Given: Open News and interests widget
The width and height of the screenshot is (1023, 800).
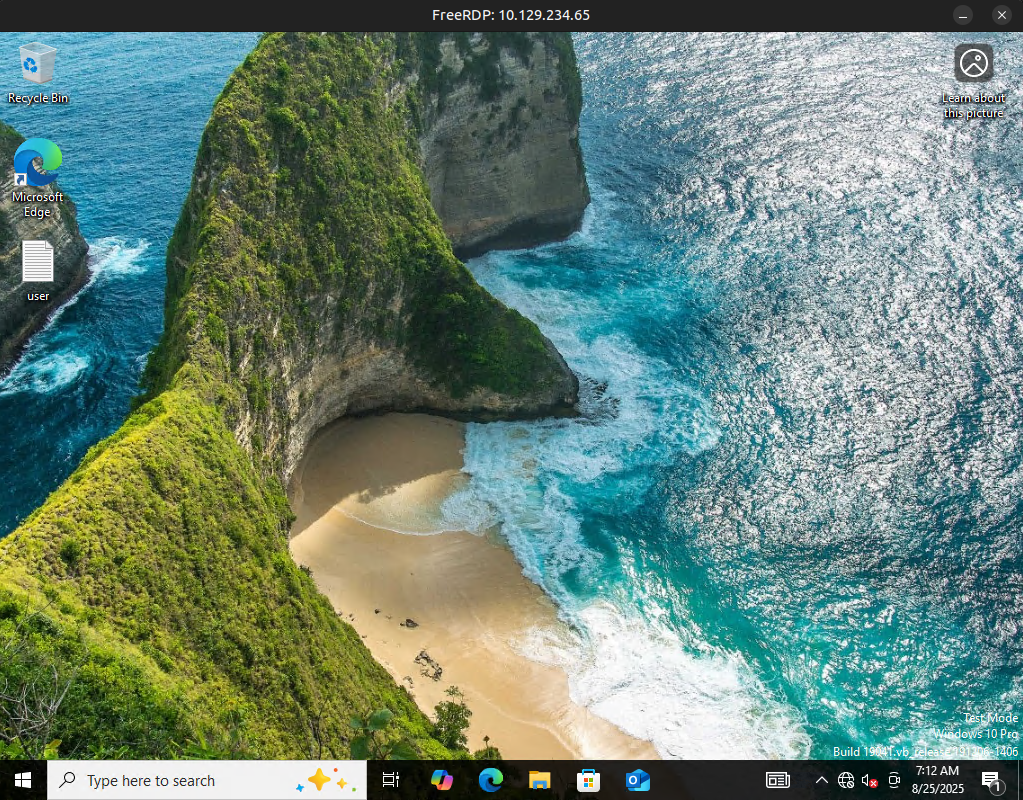Looking at the screenshot, I should pos(778,780).
